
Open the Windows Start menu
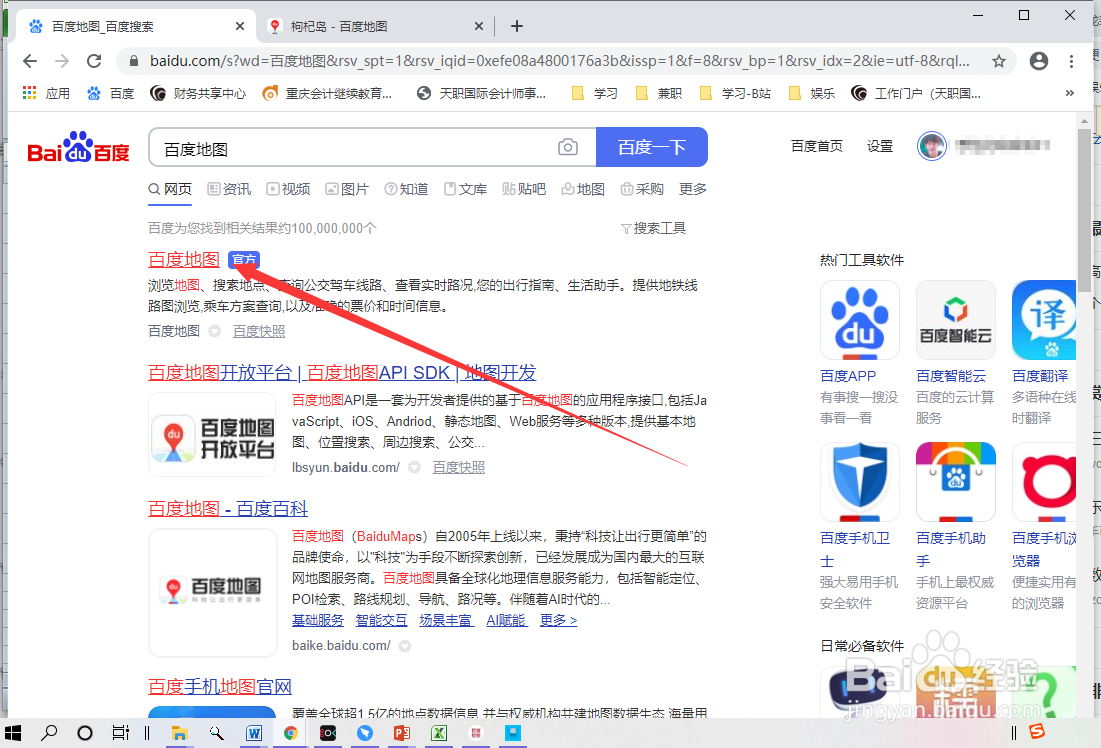13,733
